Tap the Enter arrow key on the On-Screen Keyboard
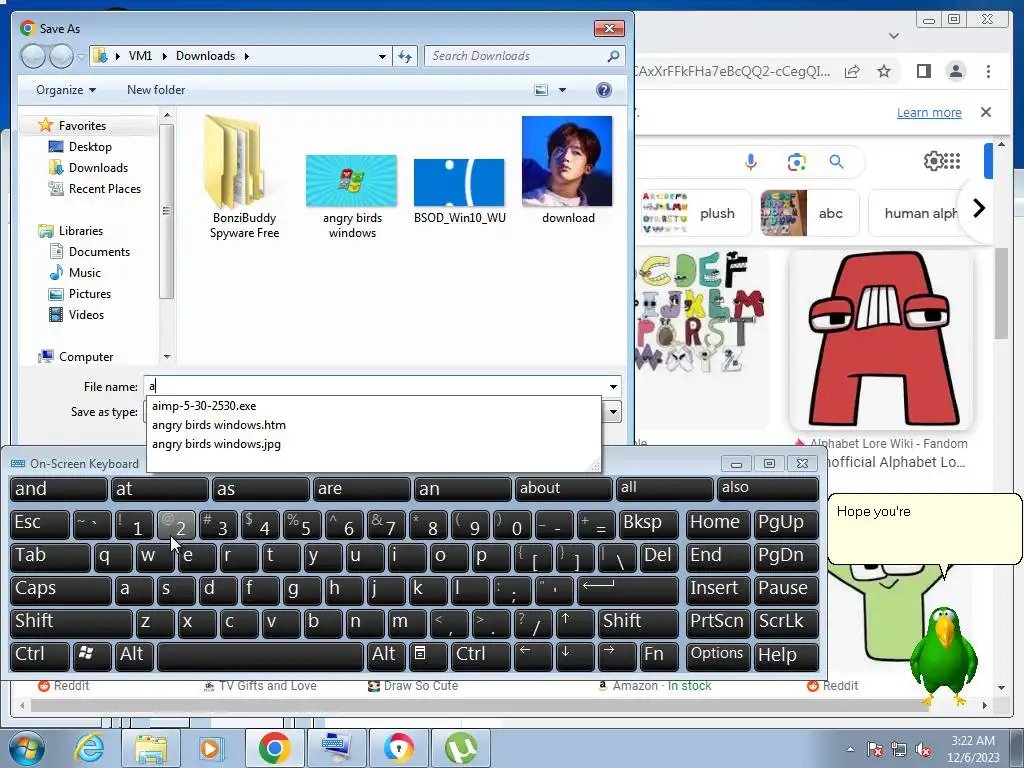The height and width of the screenshot is (768, 1024). (x=627, y=589)
